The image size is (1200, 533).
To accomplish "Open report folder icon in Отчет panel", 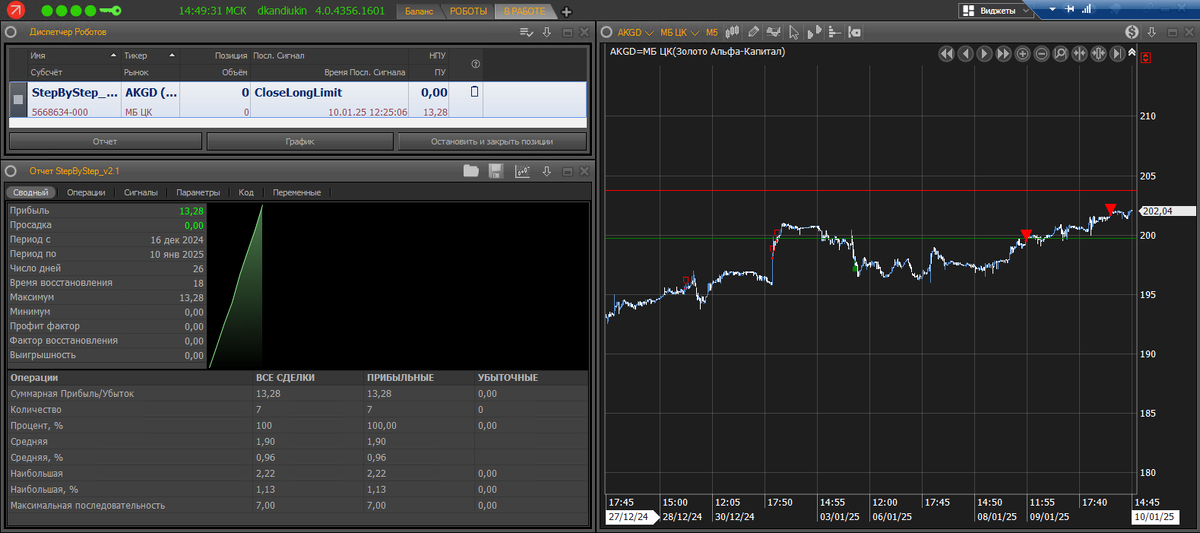I will click(x=471, y=172).
